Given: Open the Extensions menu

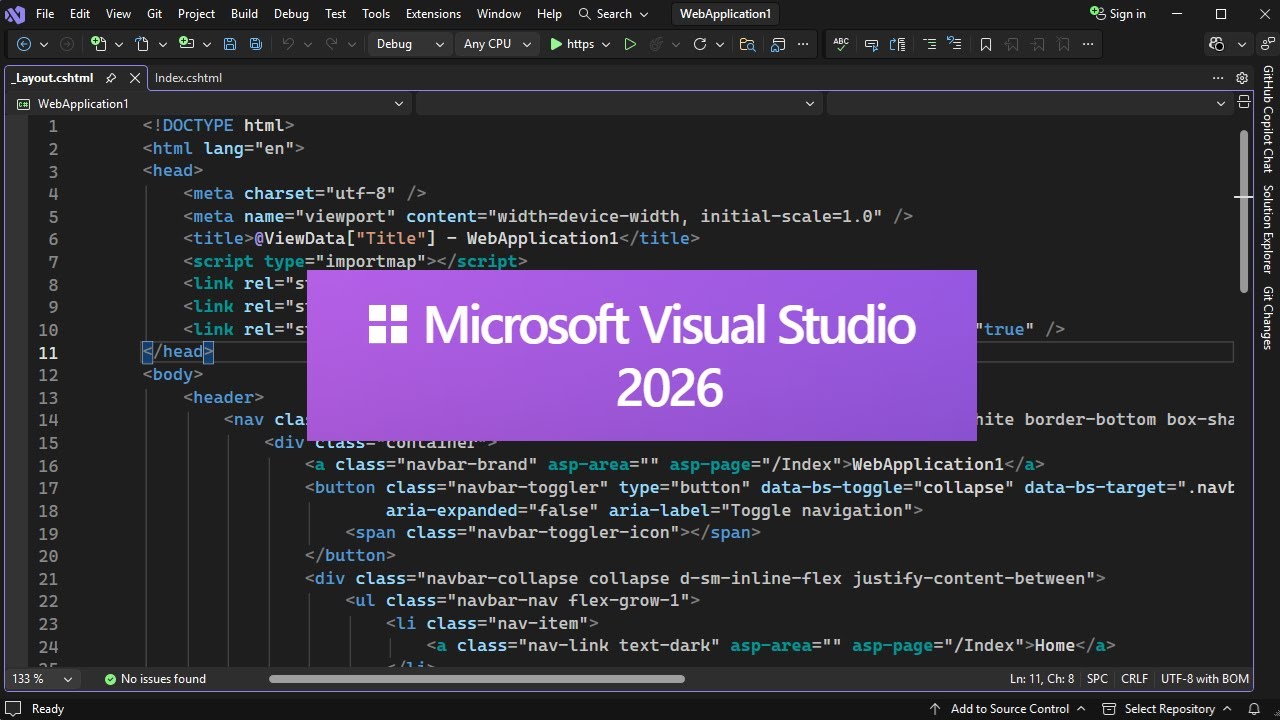Looking at the screenshot, I should point(433,14).
